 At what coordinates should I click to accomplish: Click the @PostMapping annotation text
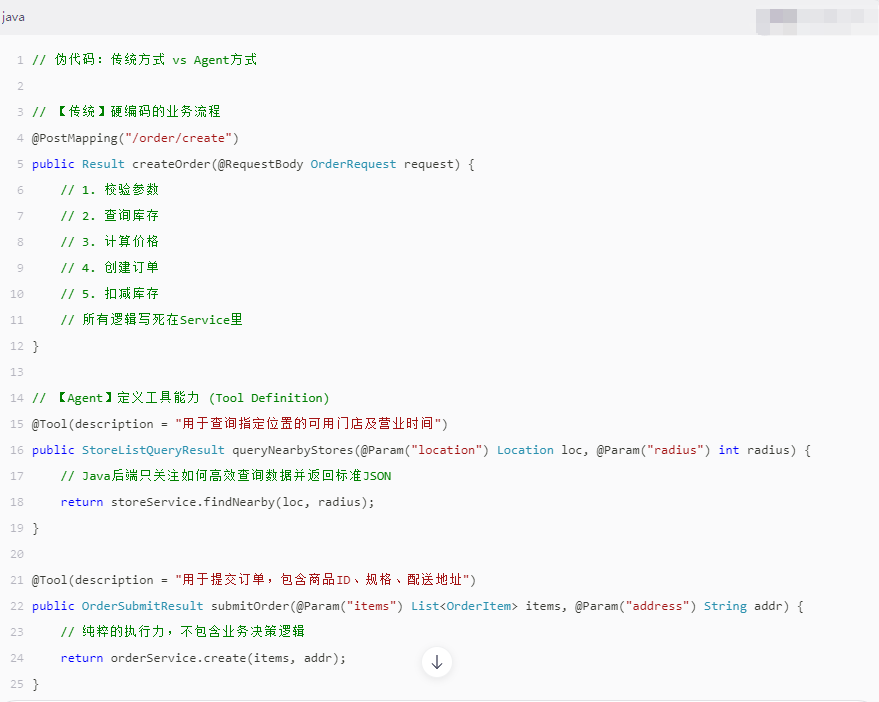tap(75, 138)
